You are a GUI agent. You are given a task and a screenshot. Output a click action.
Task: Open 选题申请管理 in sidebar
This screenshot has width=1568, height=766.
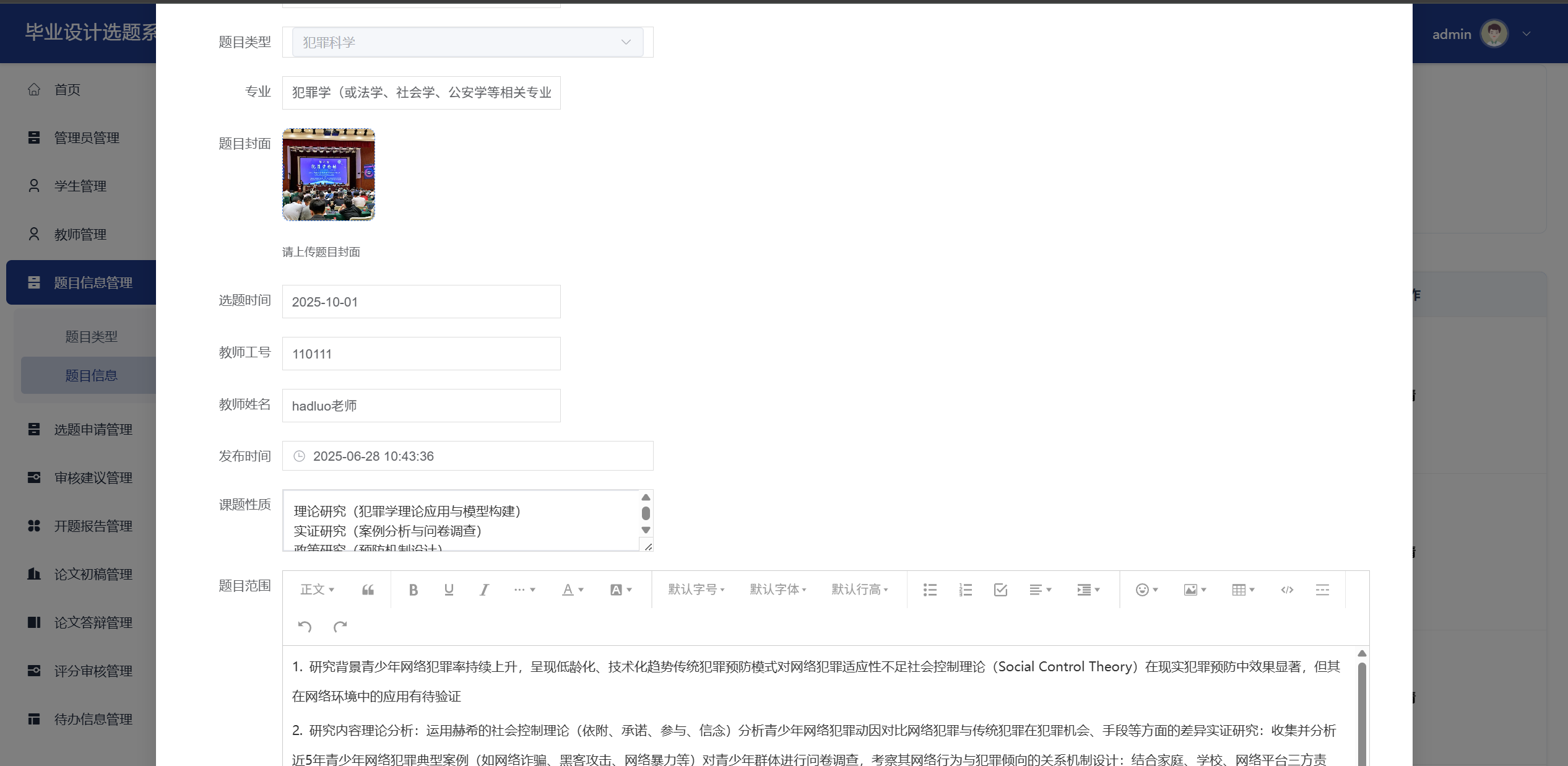pos(93,429)
